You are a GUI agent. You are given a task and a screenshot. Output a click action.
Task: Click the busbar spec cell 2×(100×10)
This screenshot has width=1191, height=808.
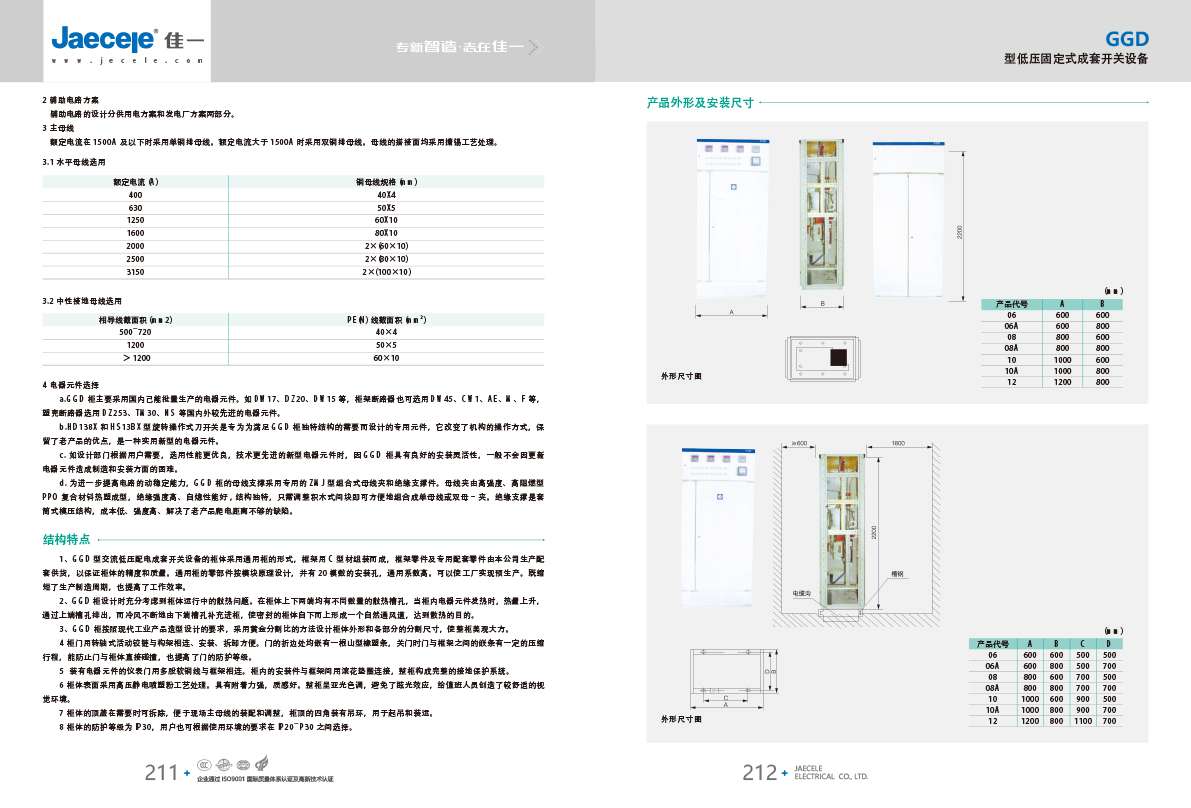[x=386, y=272]
